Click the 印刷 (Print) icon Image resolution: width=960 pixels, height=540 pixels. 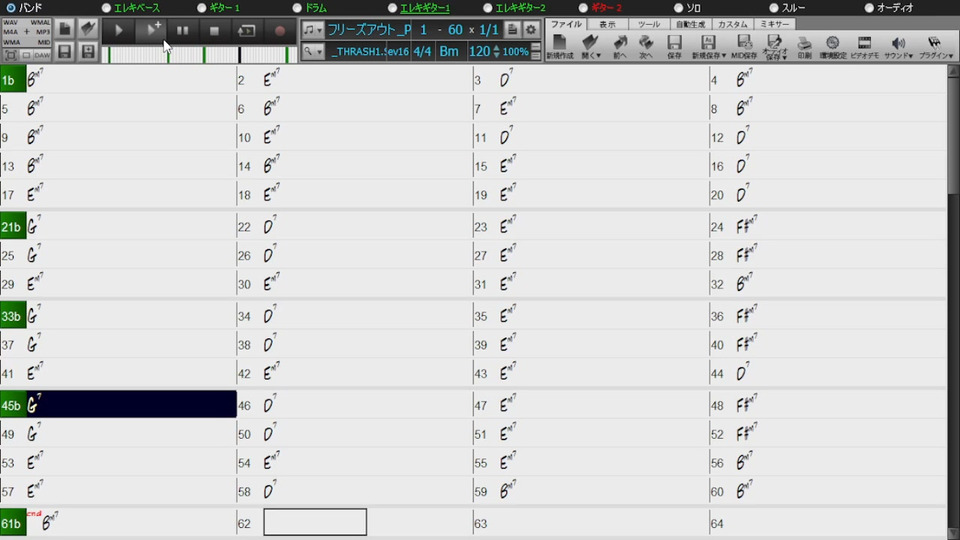click(x=804, y=47)
